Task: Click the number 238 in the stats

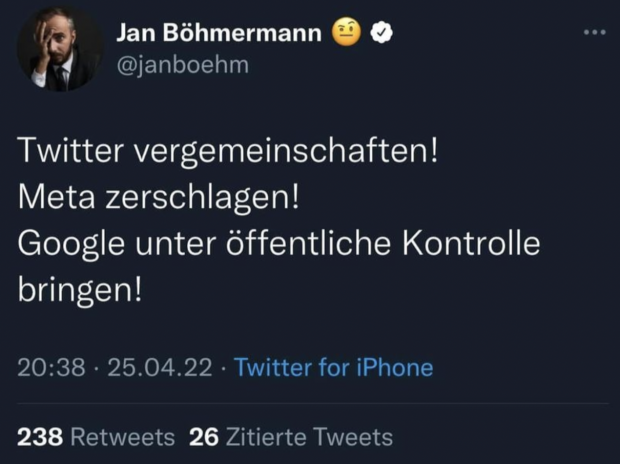Action: click(x=40, y=437)
